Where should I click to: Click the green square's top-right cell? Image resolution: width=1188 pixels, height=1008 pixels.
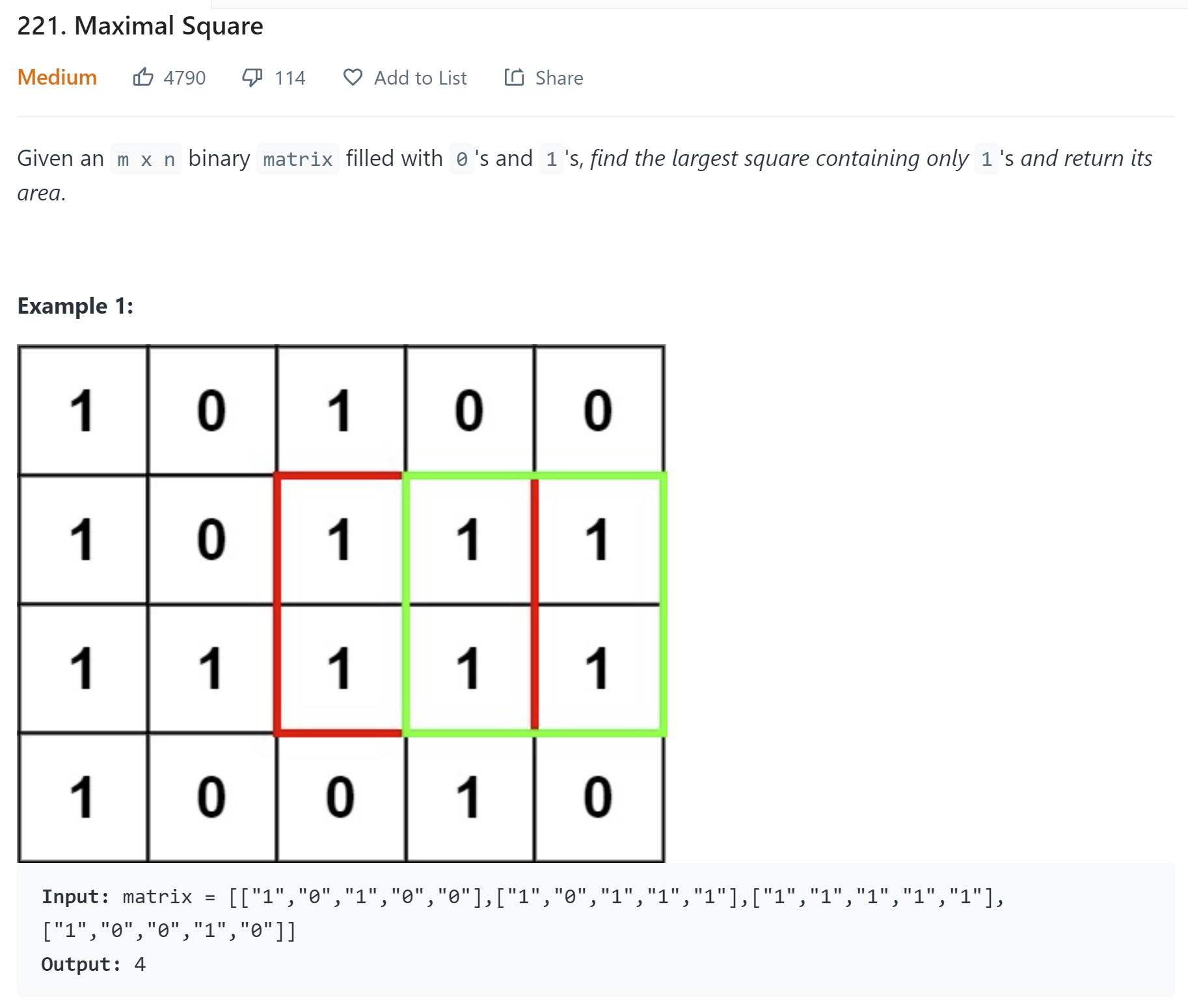pos(597,539)
